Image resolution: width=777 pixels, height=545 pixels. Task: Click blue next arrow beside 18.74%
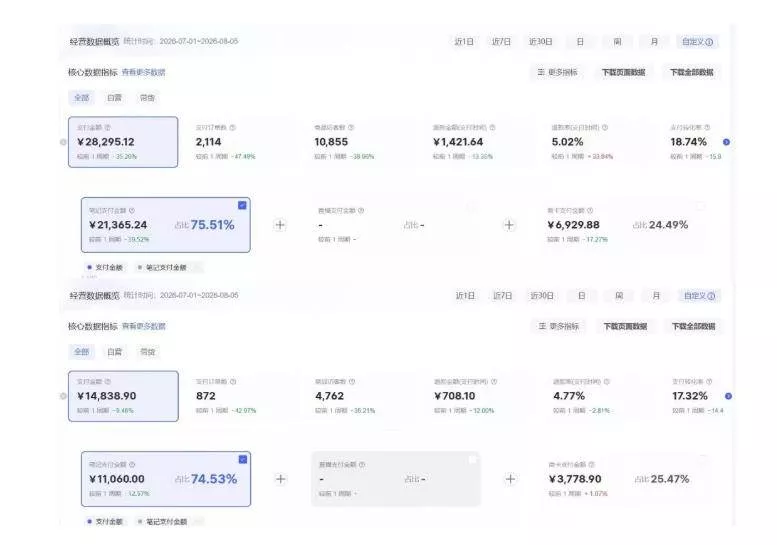pos(726,142)
